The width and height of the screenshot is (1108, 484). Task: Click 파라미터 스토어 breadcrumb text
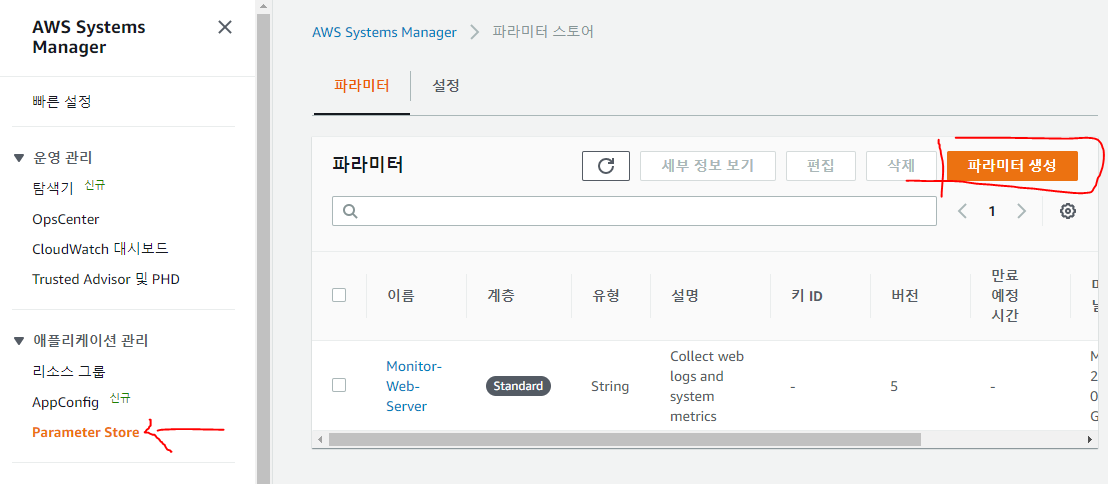click(543, 32)
